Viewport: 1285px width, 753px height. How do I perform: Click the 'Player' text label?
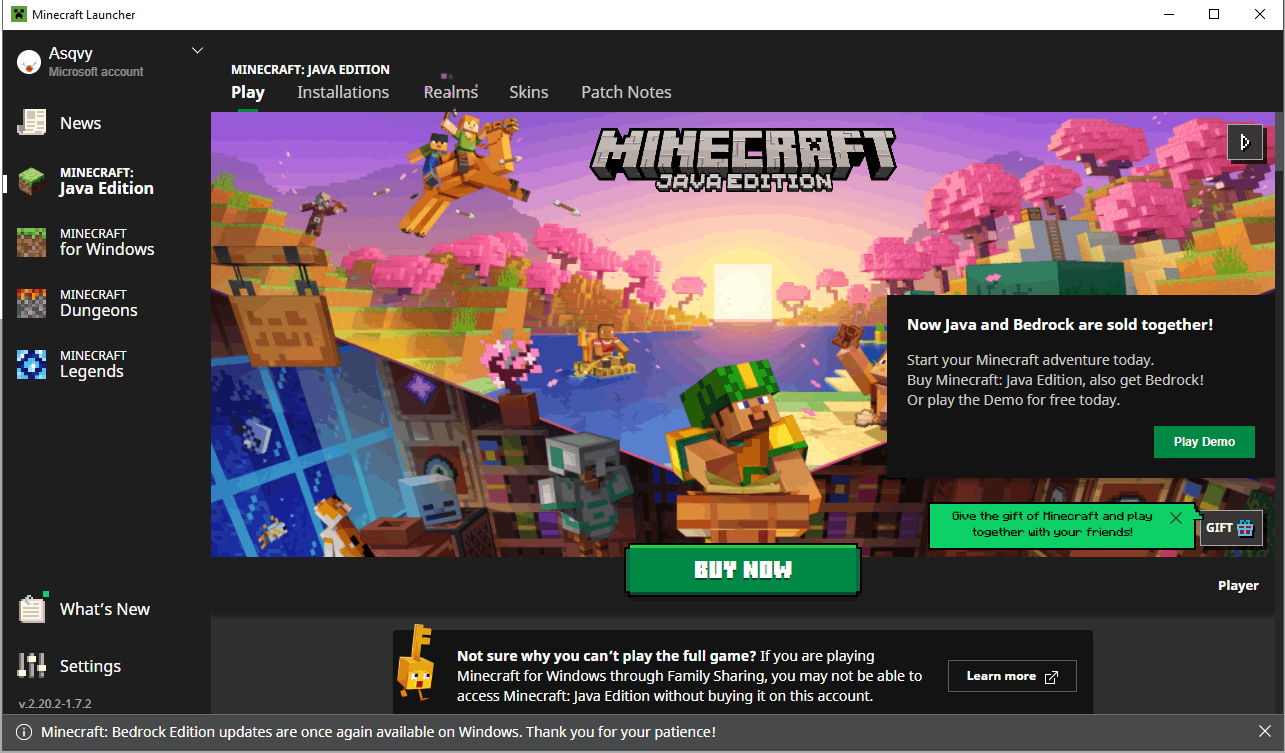(1238, 586)
